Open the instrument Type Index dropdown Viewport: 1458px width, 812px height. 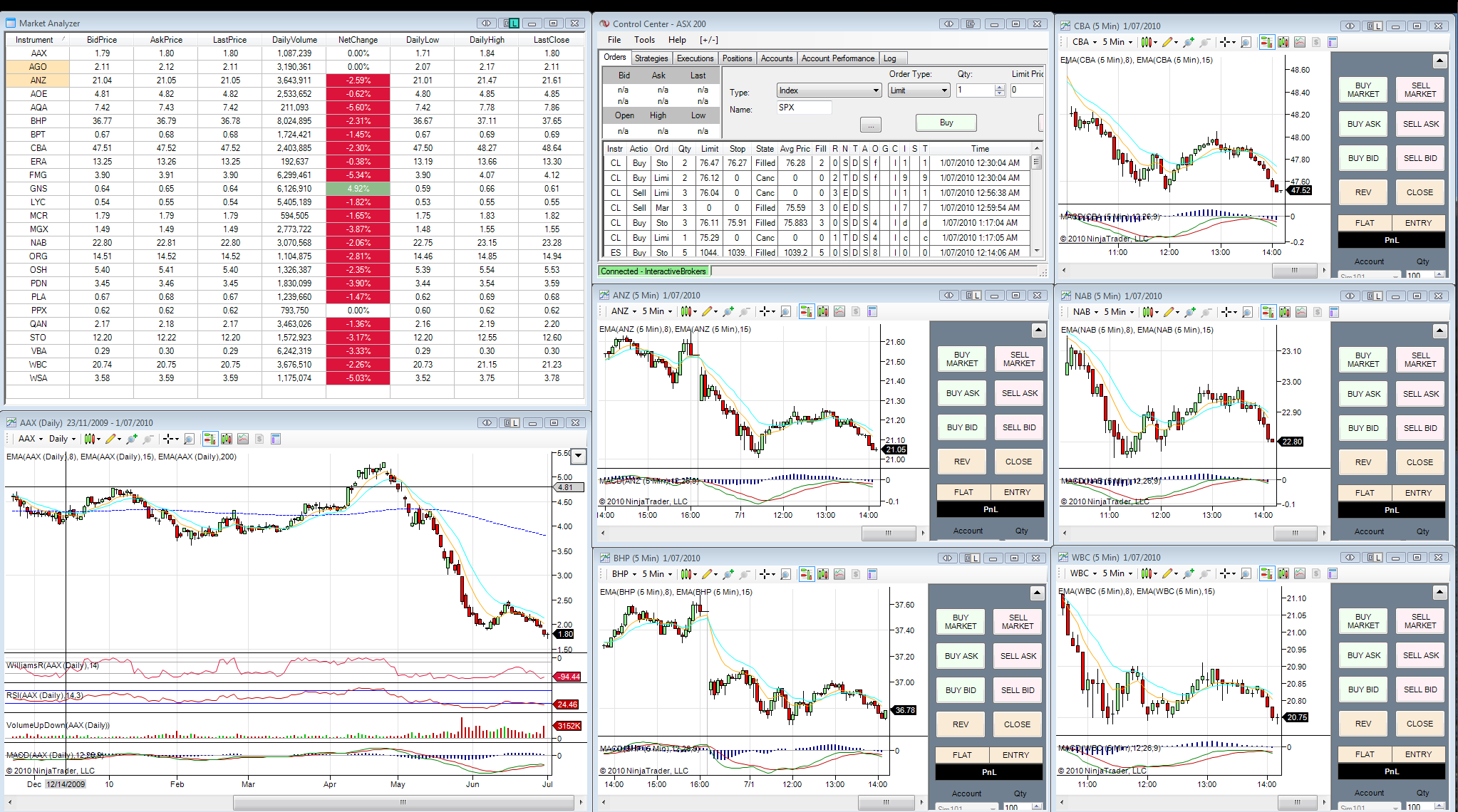[829, 90]
